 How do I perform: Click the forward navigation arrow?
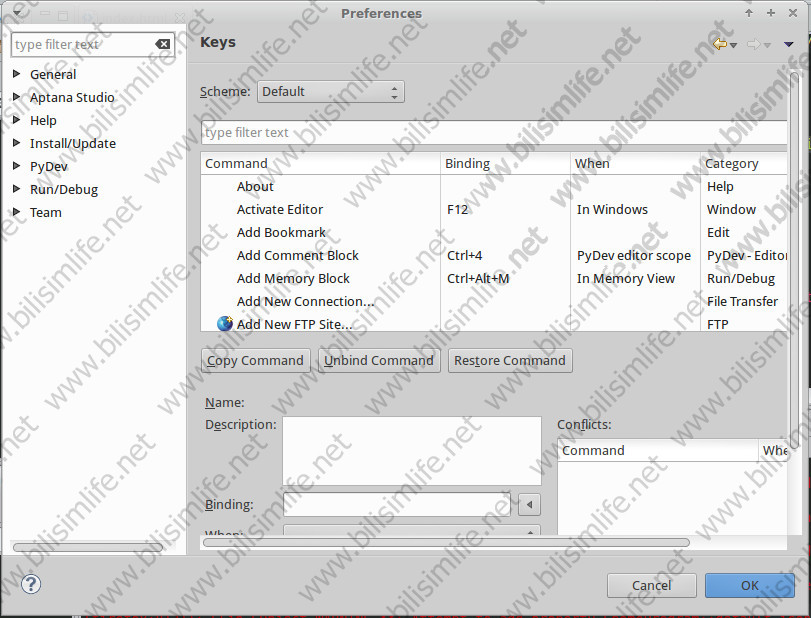coord(753,44)
